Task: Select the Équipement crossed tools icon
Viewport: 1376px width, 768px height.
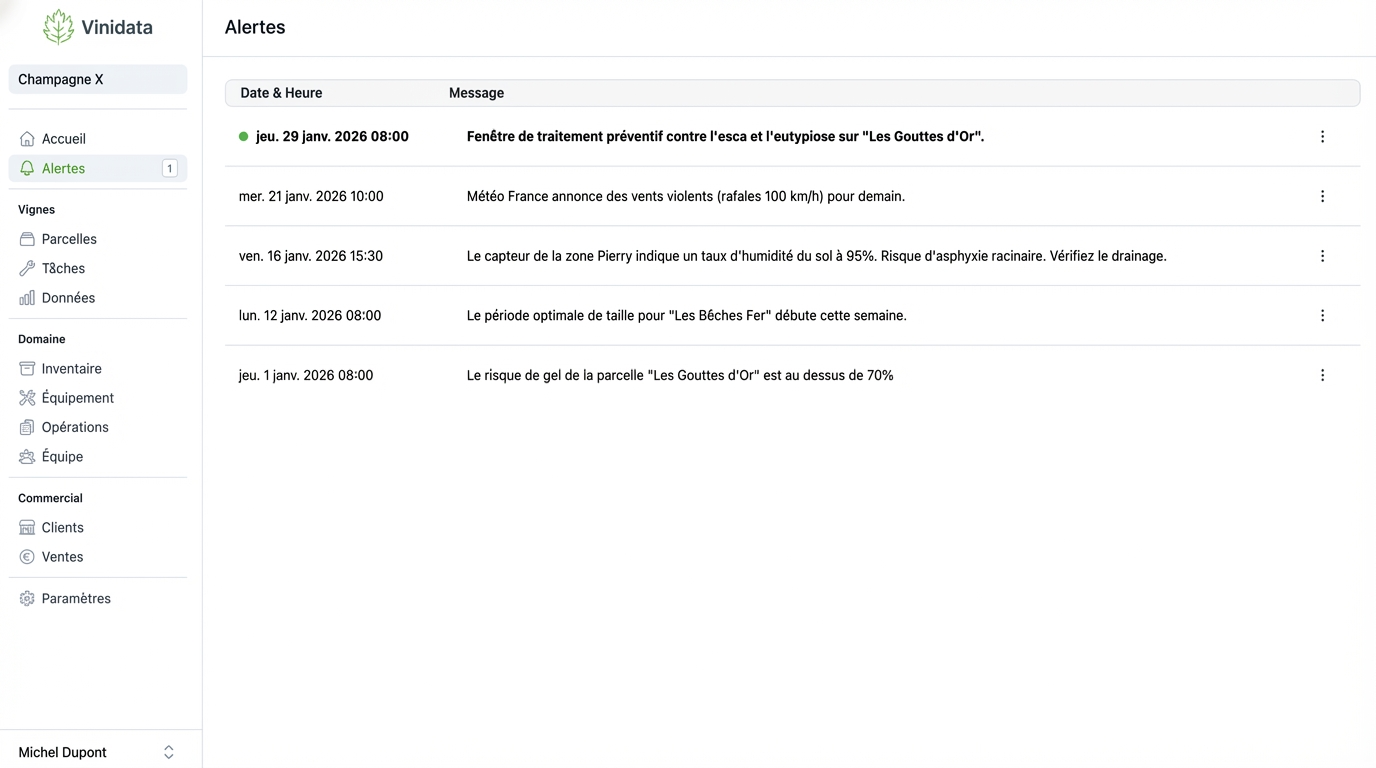Action: (x=26, y=397)
